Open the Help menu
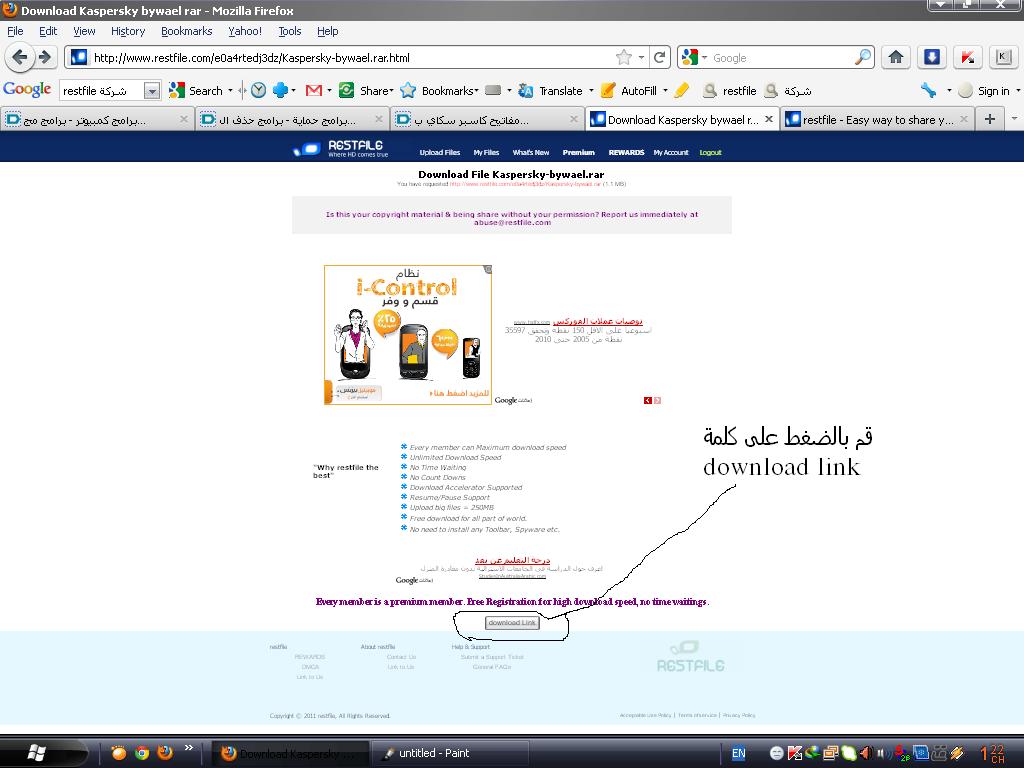1024x768 pixels. [x=327, y=31]
